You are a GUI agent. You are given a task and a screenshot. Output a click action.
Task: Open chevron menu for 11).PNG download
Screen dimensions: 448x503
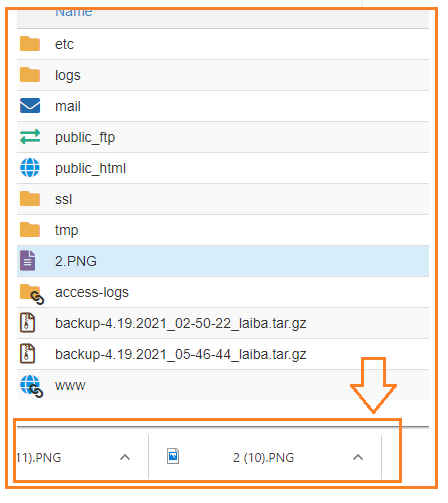tap(125, 457)
